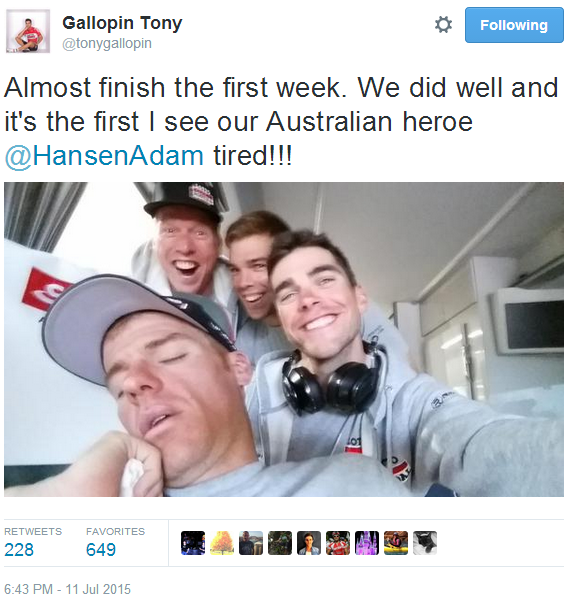Viewport: 570px width, 601px height.
Task: Open the red jersey cyclist avatar
Action: click(338, 543)
